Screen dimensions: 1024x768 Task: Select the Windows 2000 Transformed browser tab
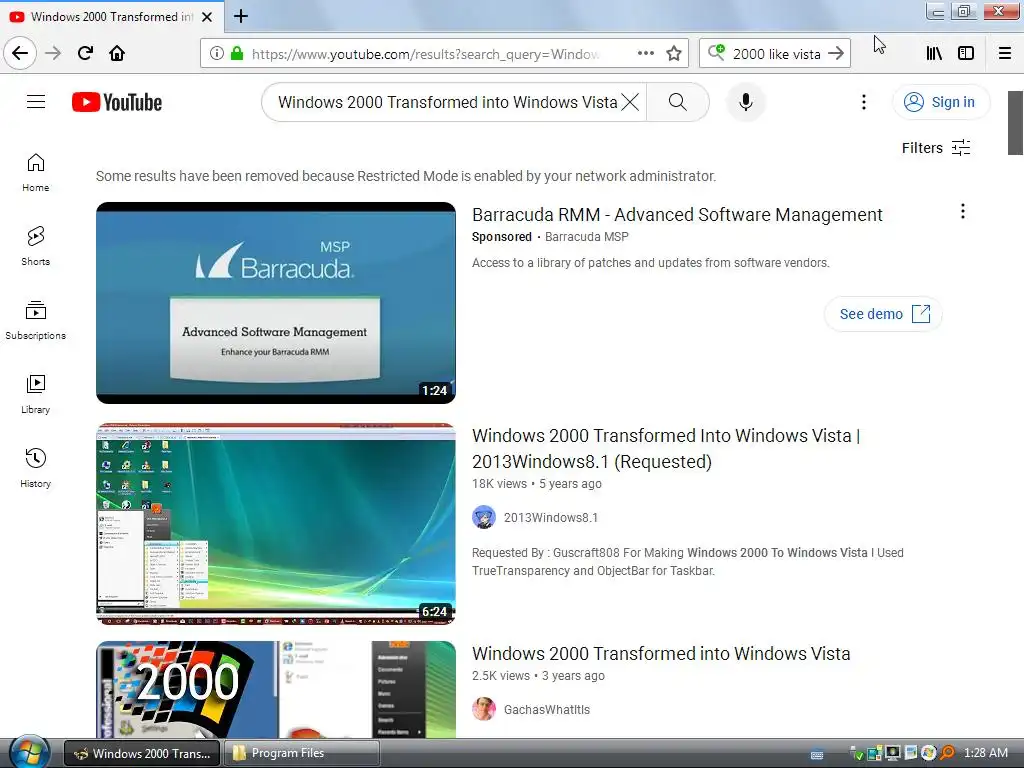pos(111,17)
